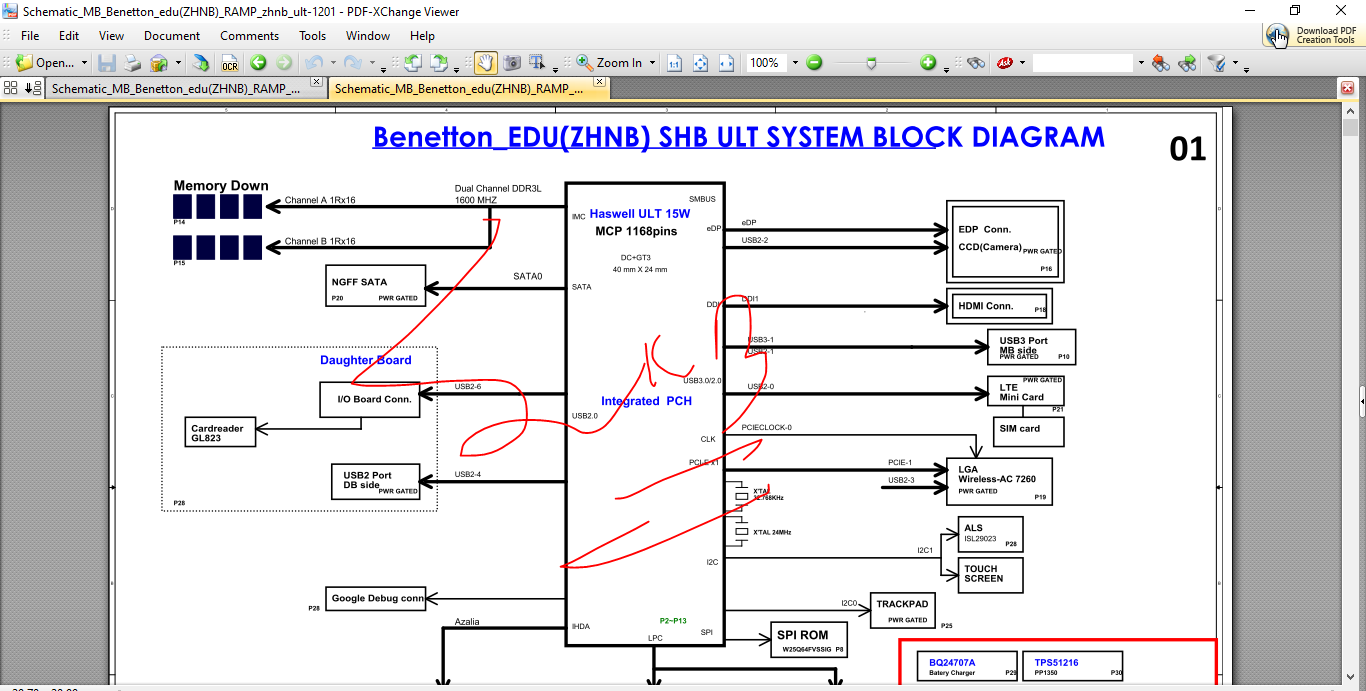This screenshot has height=691, width=1366.
Task: Click the Email document icon
Action: (x=159, y=62)
